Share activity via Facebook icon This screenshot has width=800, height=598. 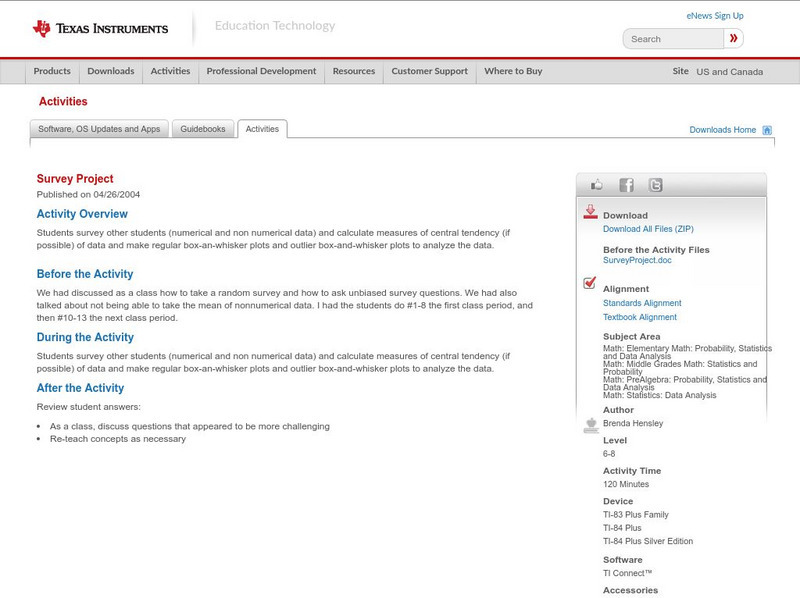pyautogui.click(x=626, y=185)
